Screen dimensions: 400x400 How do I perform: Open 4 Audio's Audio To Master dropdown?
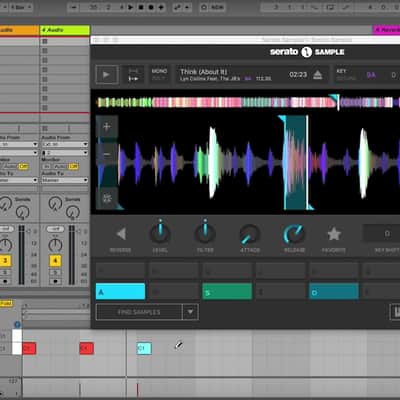click(65, 180)
